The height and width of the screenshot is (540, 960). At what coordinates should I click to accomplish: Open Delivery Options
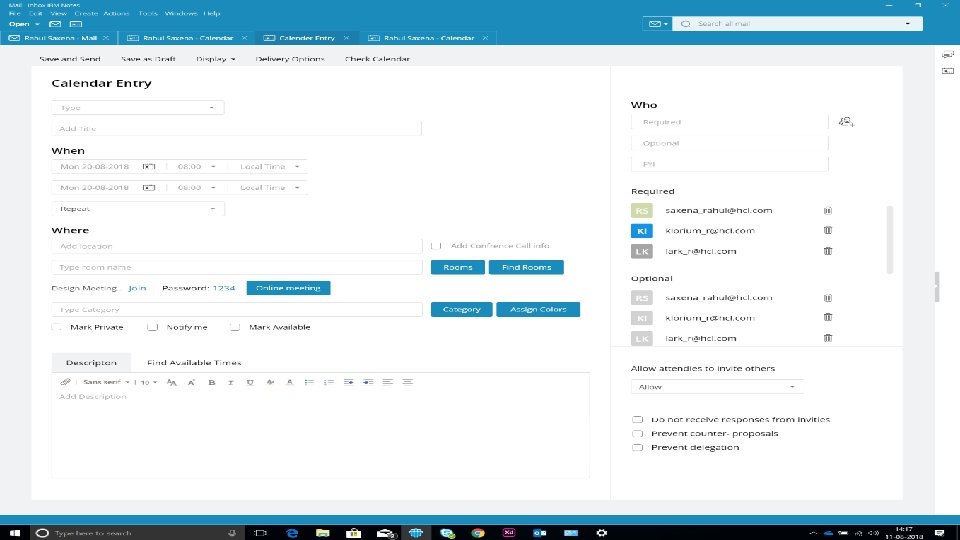click(x=290, y=59)
